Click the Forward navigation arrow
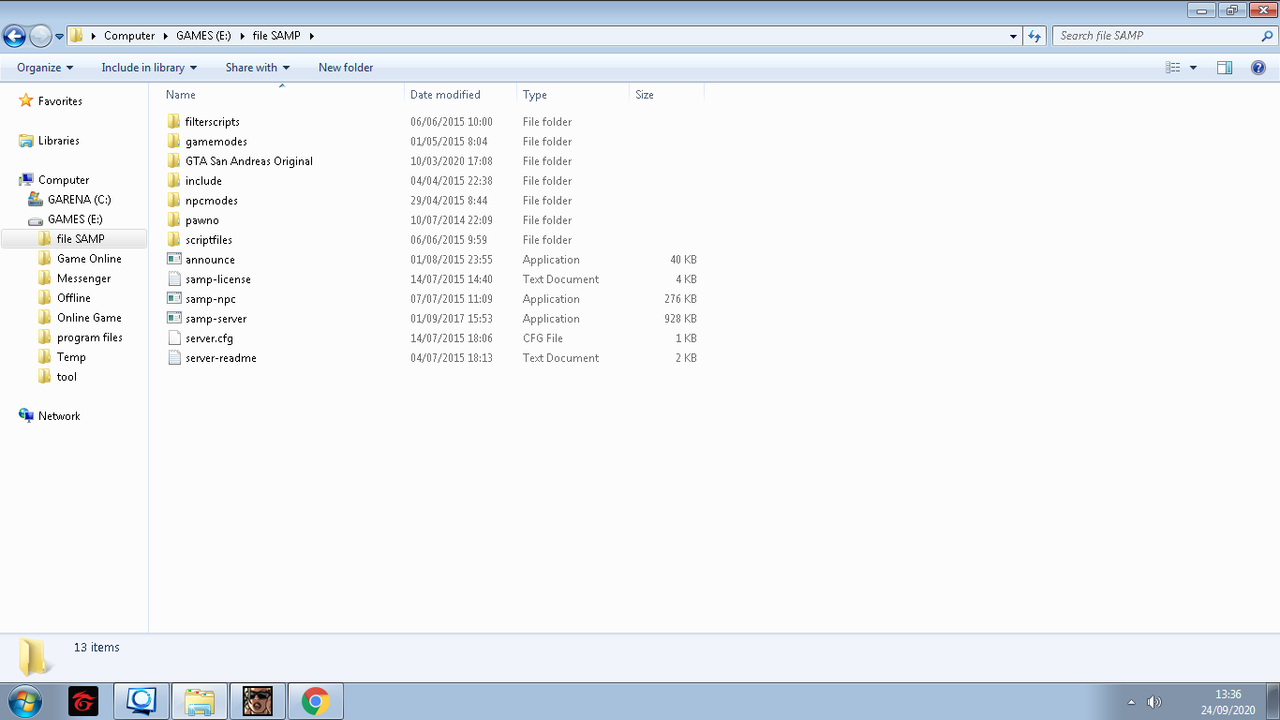Screen dimensions: 1280x720 point(40,36)
